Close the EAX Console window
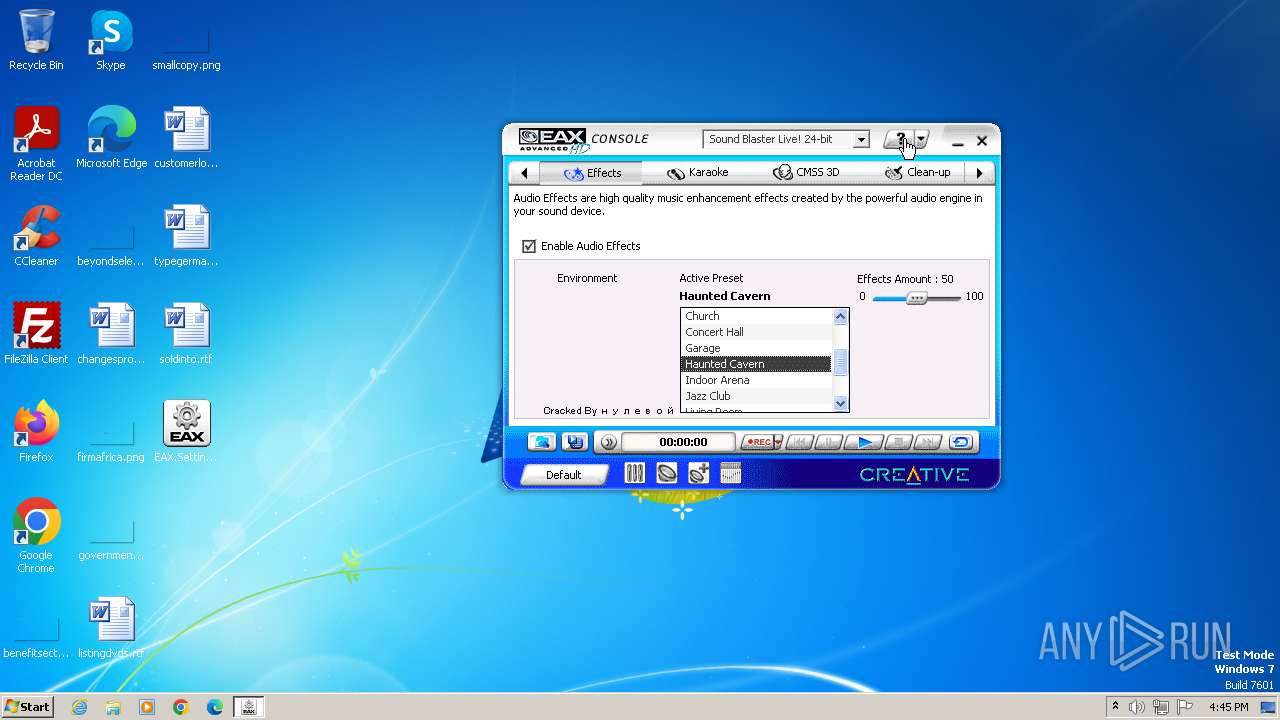Image resolution: width=1280 pixels, height=720 pixels. tap(982, 141)
